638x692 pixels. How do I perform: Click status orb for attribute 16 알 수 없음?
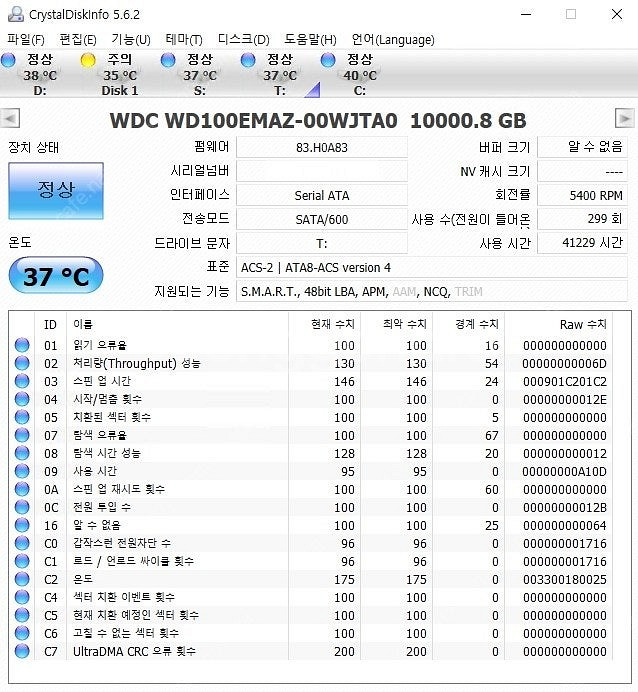click(x=22, y=525)
